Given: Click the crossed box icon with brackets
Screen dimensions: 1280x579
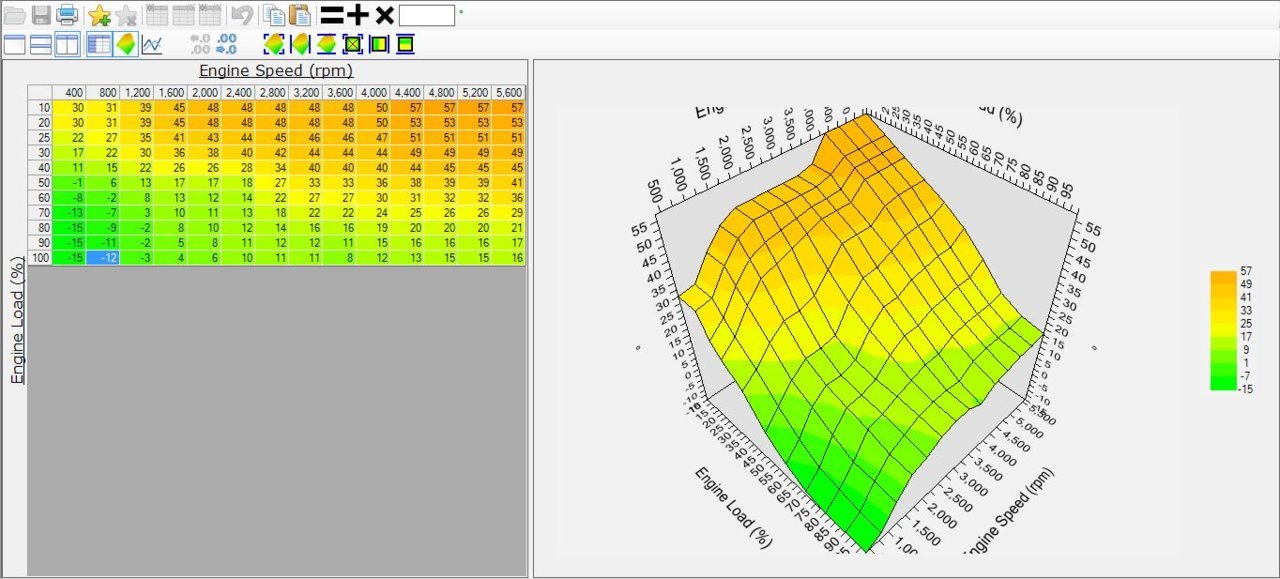Looking at the screenshot, I should 352,44.
